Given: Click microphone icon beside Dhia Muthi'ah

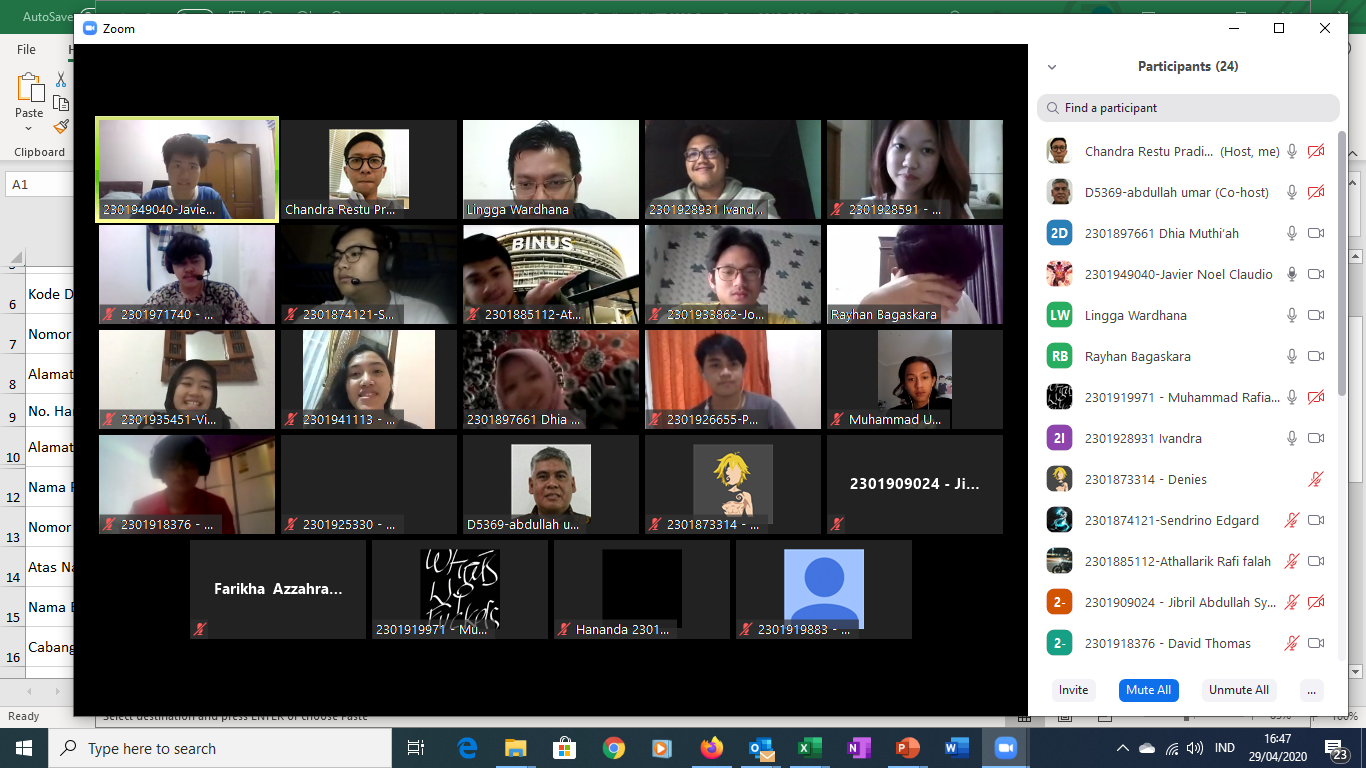Looking at the screenshot, I should point(1292,233).
